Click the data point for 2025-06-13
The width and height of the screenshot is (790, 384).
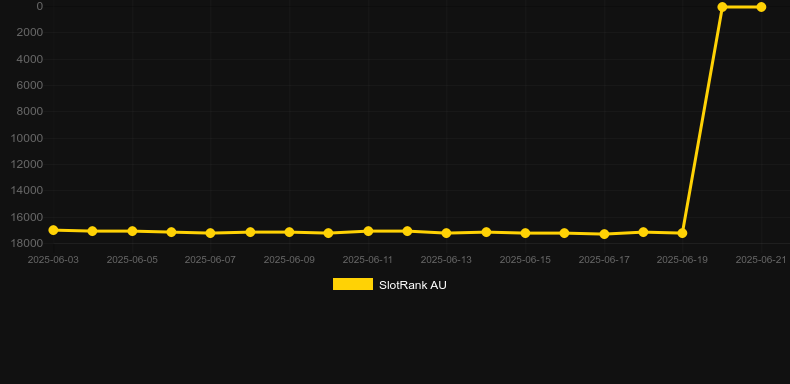pyautogui.click(x=446, y=233)
